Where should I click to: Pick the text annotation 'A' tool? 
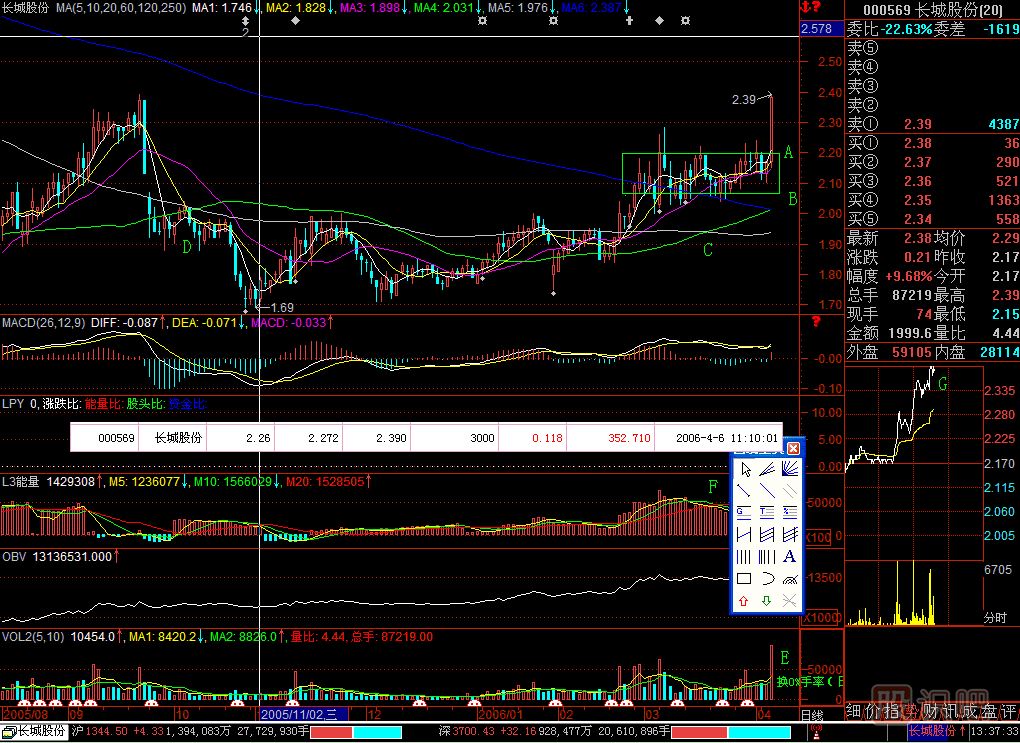[x=790, y=556]
